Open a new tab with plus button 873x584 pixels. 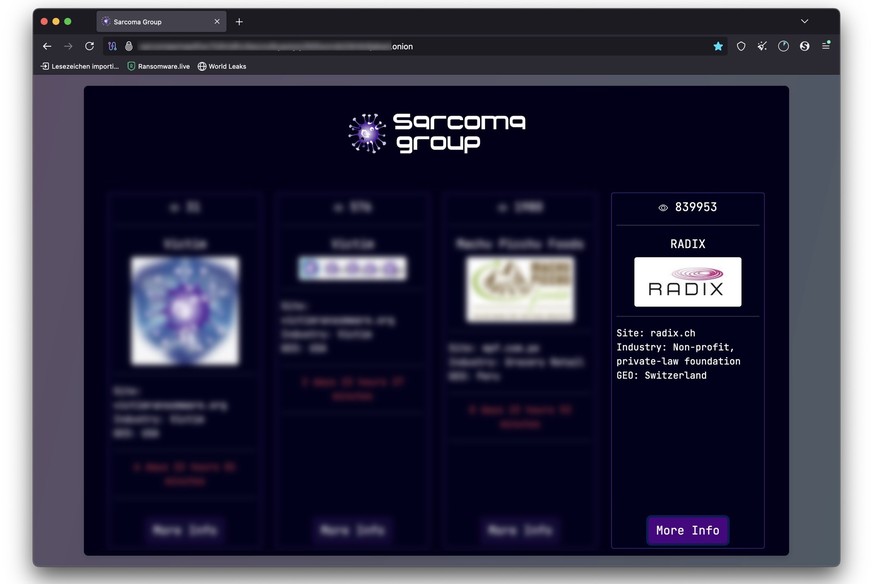pos(239,22)
